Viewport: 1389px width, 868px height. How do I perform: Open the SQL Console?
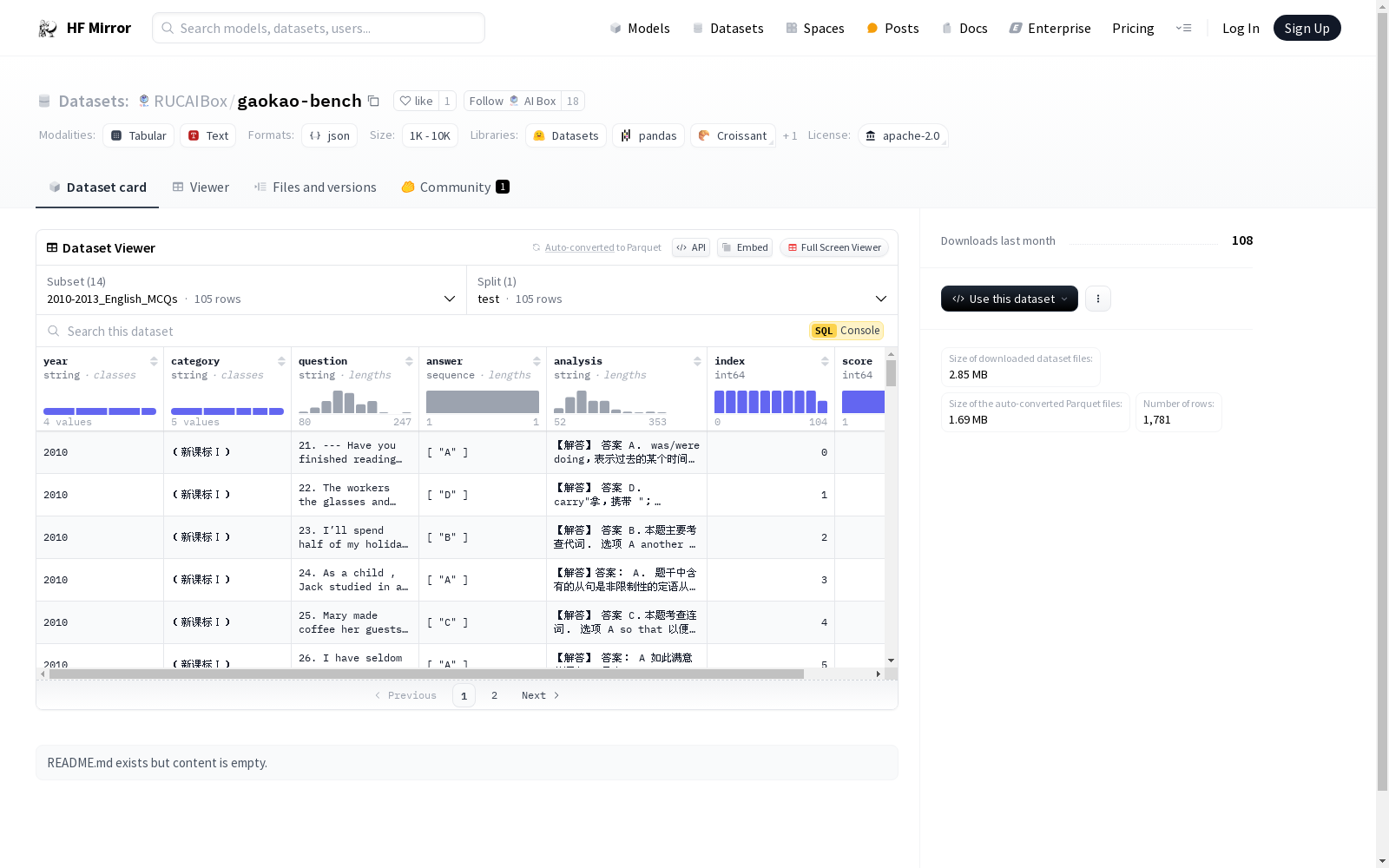(846, 331)
